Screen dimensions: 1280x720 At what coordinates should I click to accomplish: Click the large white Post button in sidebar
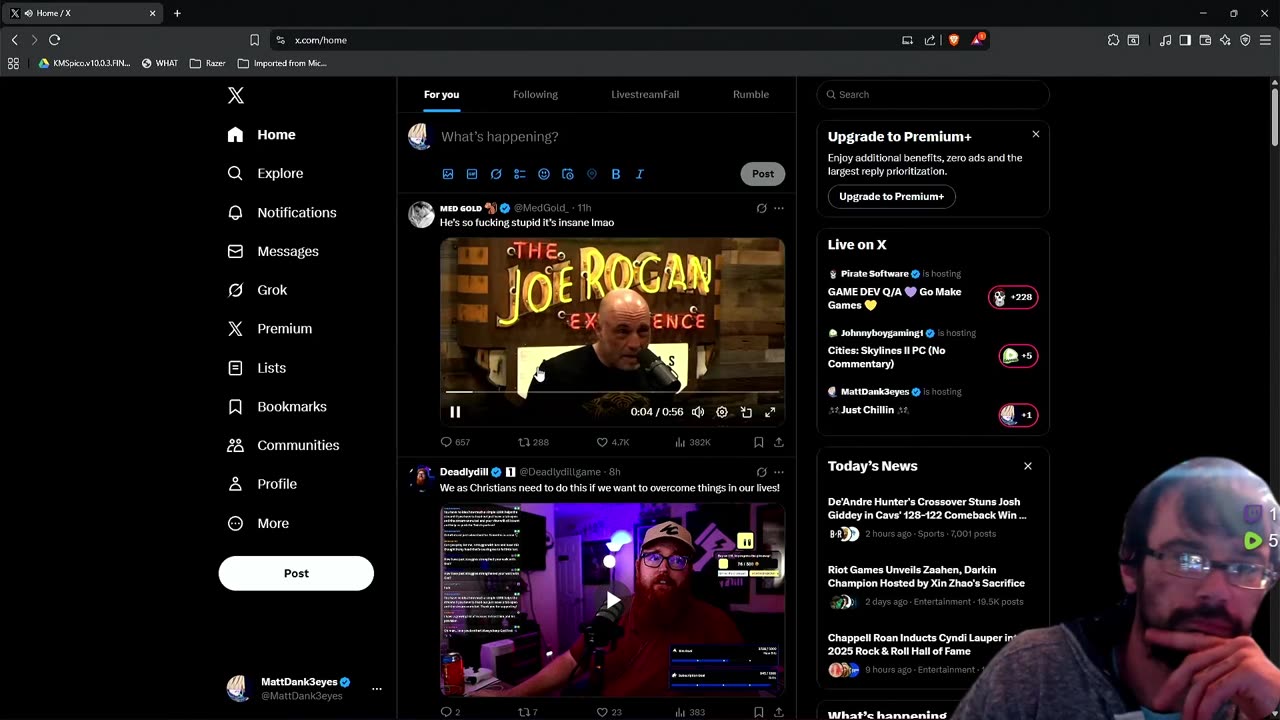[296, 573]
